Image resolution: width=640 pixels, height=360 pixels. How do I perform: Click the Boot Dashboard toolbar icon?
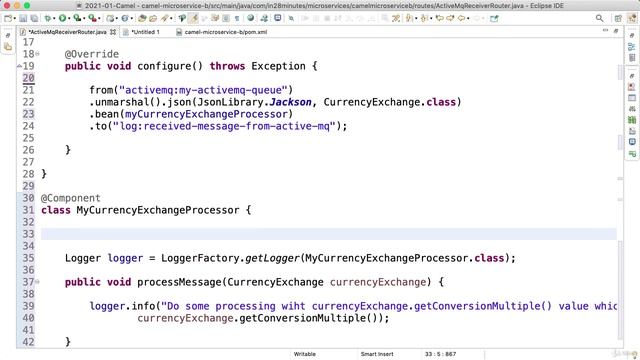tap(264, 18)
